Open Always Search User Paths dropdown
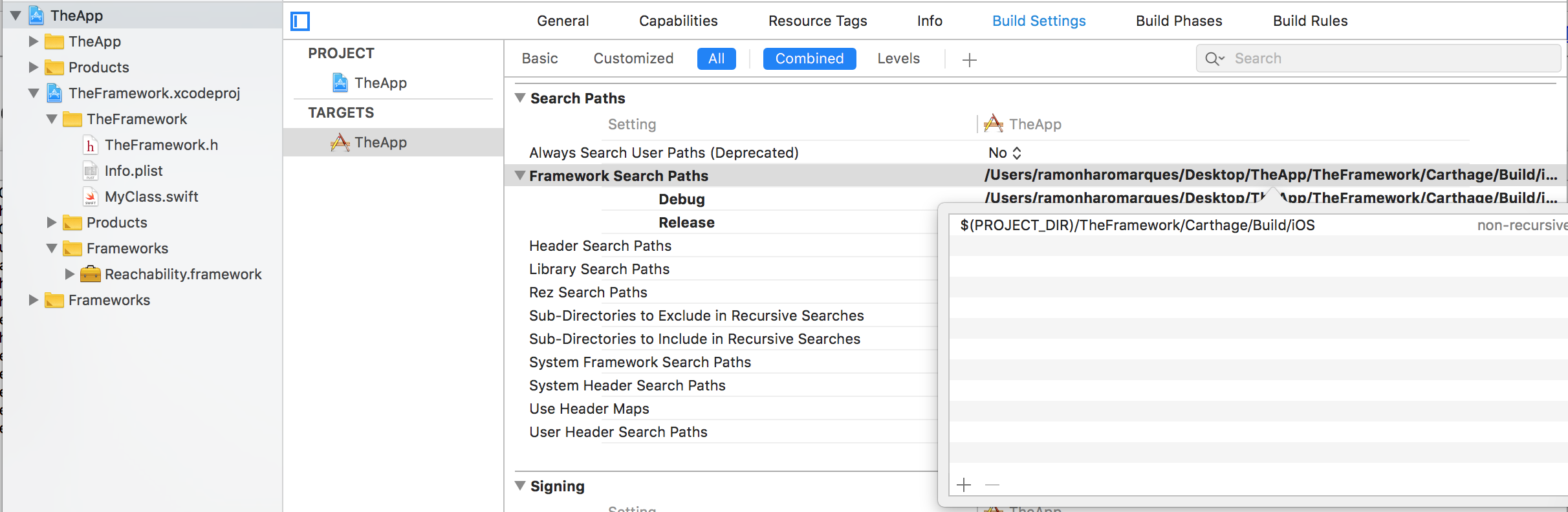 [x=1005, y=153]
